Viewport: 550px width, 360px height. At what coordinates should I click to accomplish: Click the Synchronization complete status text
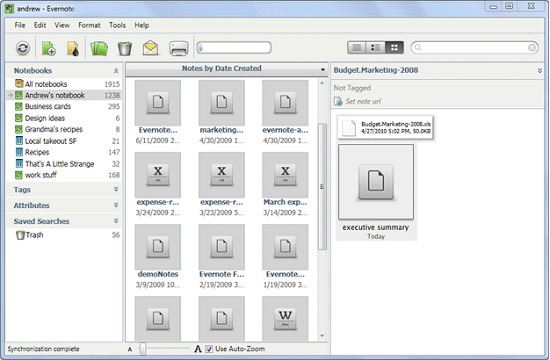pos(43,349)
